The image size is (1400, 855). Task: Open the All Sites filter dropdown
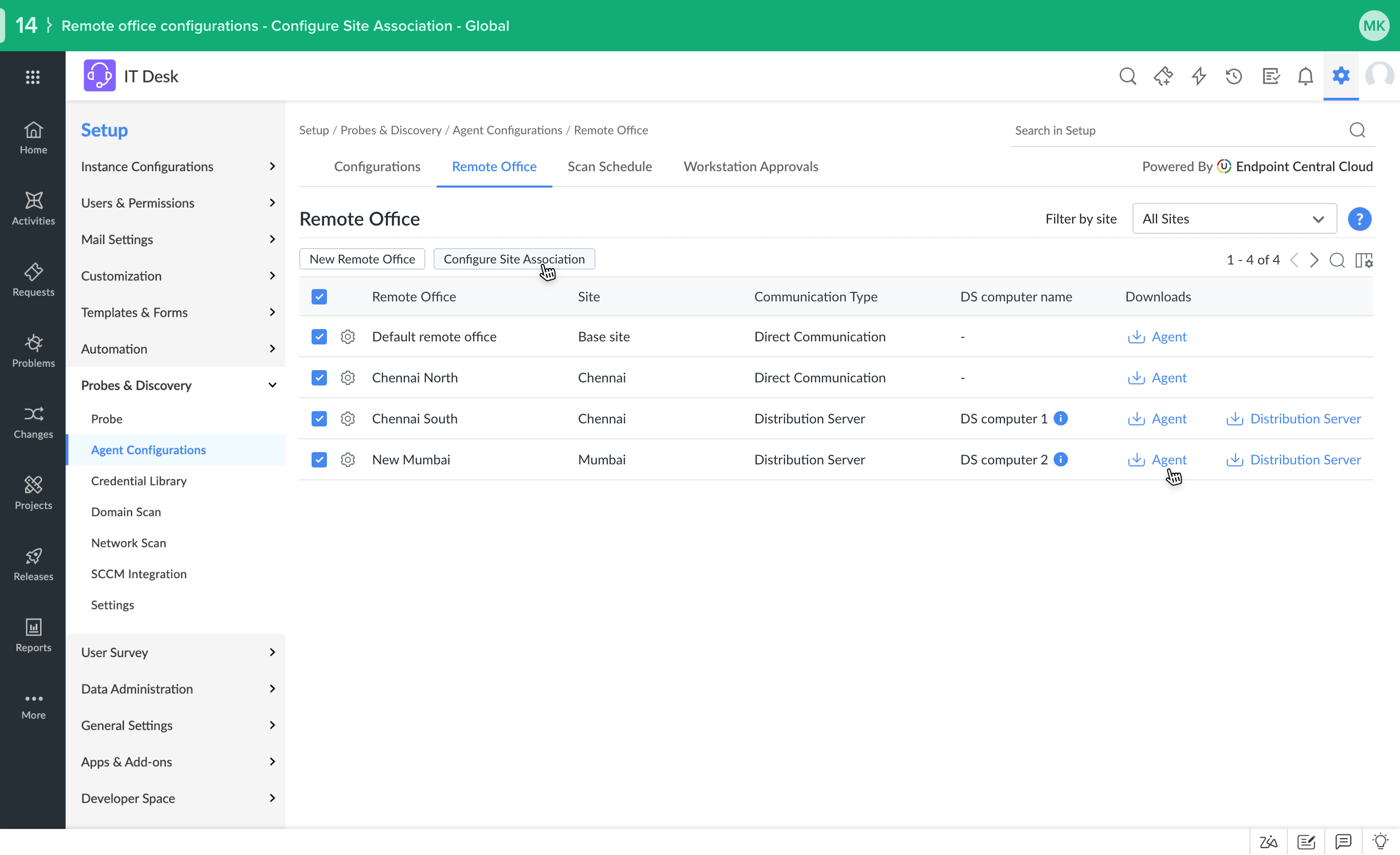pos(1234,219)
